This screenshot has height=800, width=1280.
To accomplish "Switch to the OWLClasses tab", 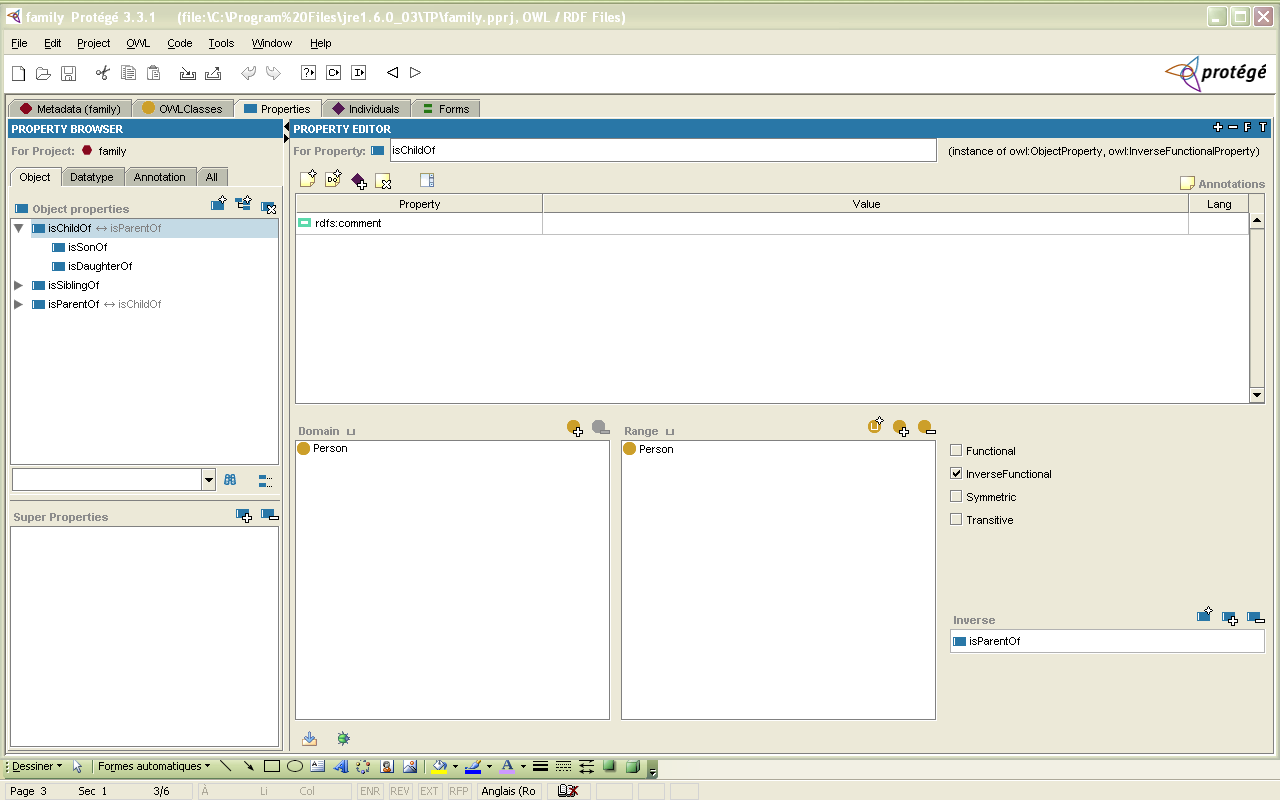I will click(182, 108).
